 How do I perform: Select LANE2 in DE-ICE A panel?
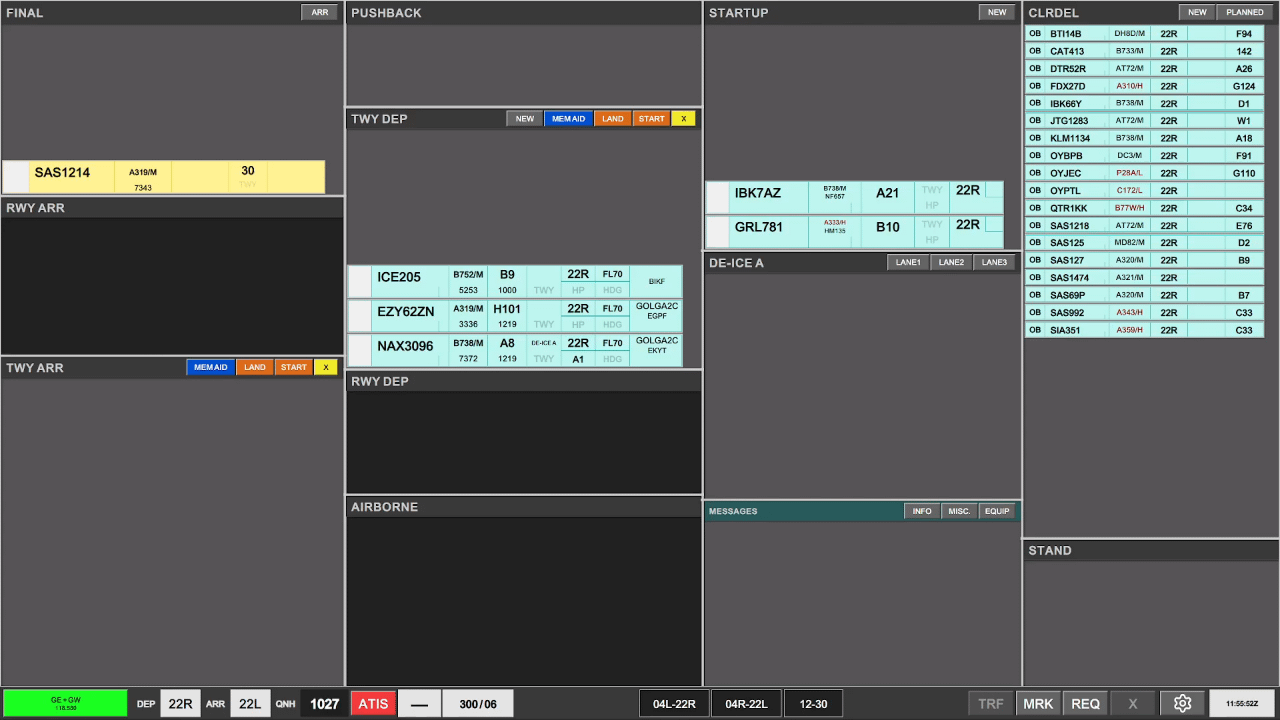[951, 263]
